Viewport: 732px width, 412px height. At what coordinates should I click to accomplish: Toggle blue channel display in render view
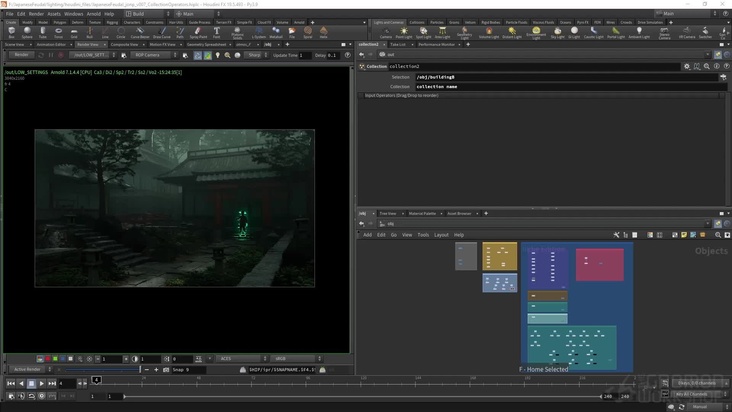pyautogui.click(x=63, y=359)
